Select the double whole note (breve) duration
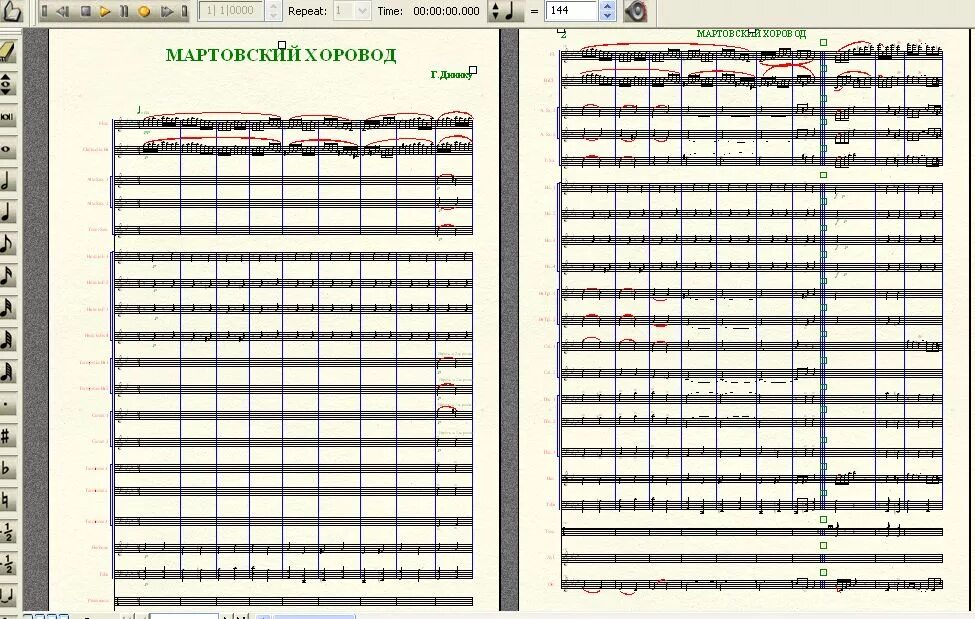This screenshot has height=619, width=975. tap(7, 116)
